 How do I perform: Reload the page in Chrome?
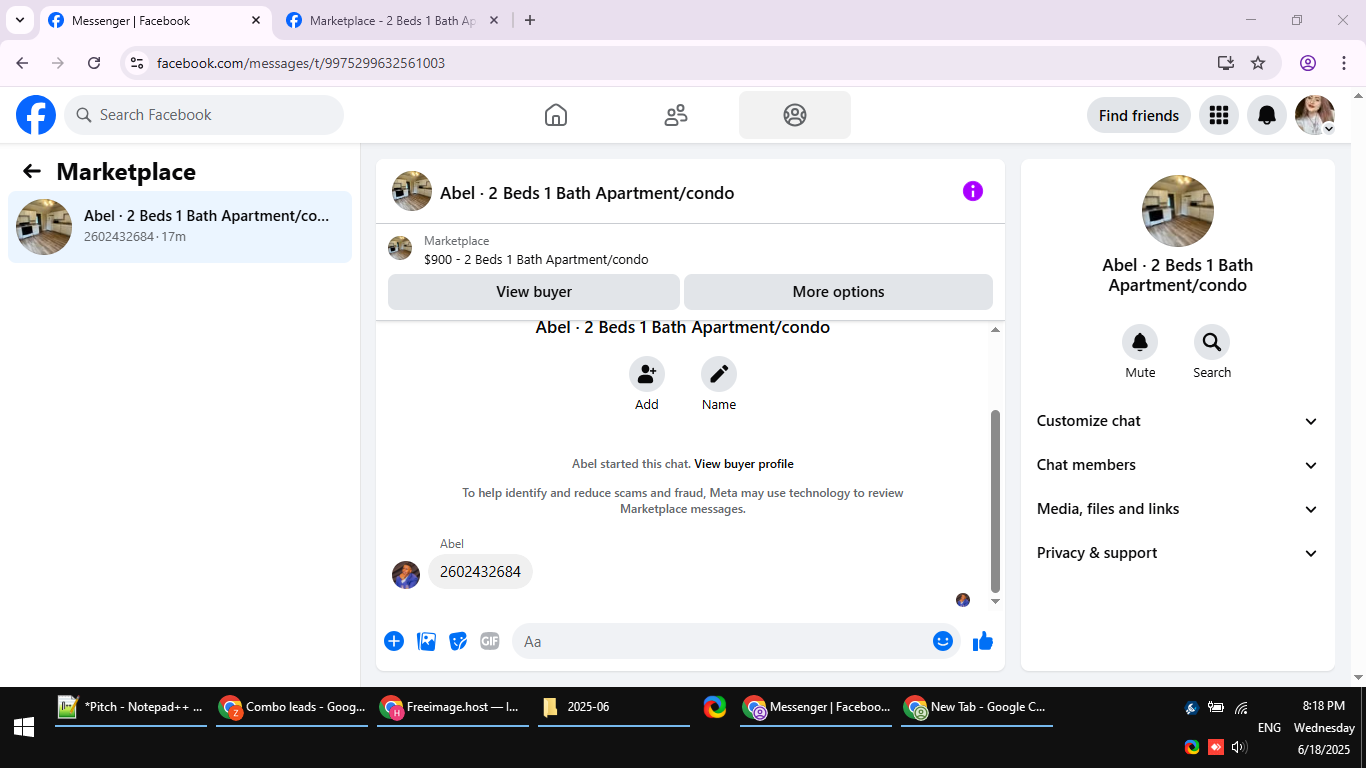pos(94,63)
